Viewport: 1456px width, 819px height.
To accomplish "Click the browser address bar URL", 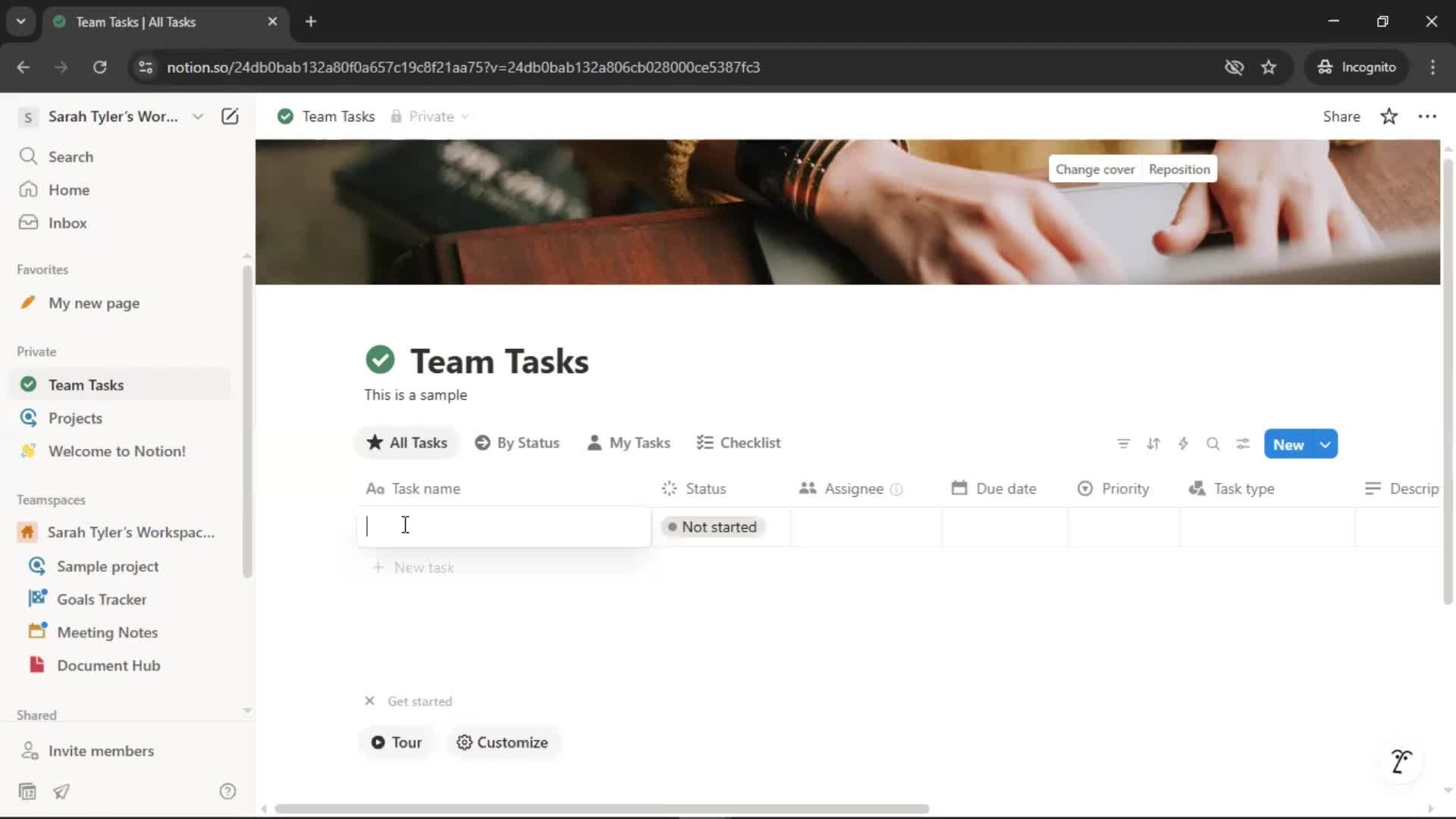I will coord(463,67).
